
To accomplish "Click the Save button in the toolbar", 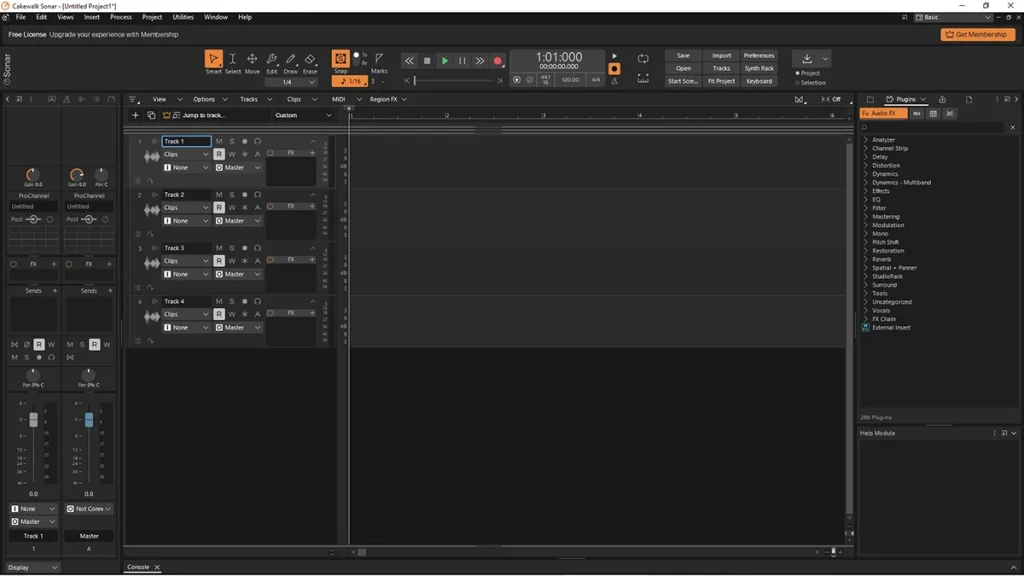I will 683,55.
